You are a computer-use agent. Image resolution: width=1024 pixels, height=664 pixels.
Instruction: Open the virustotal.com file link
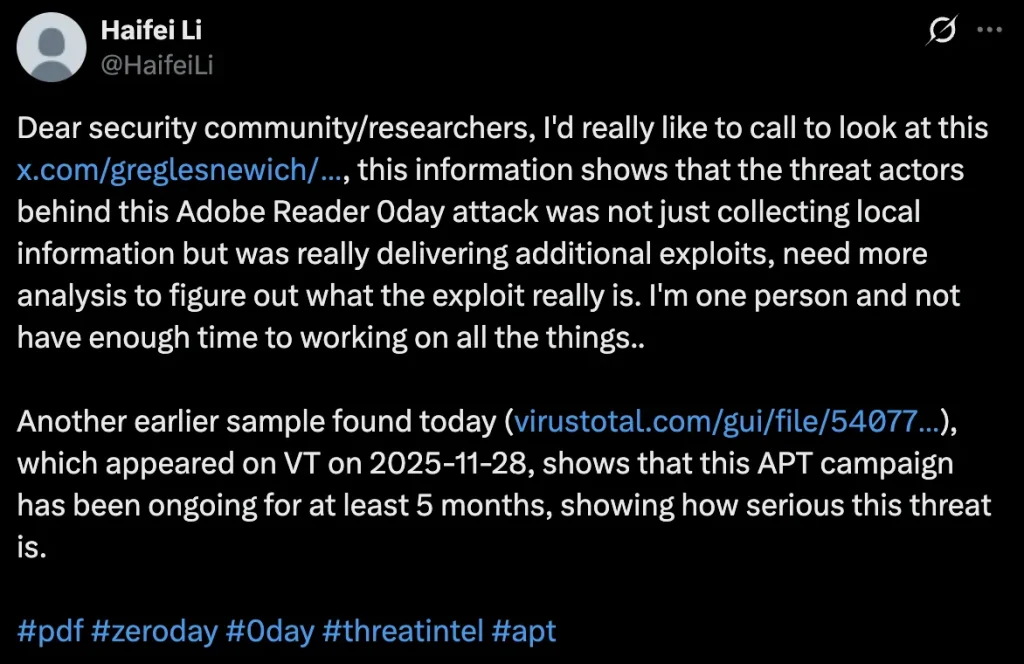(725, 421)
